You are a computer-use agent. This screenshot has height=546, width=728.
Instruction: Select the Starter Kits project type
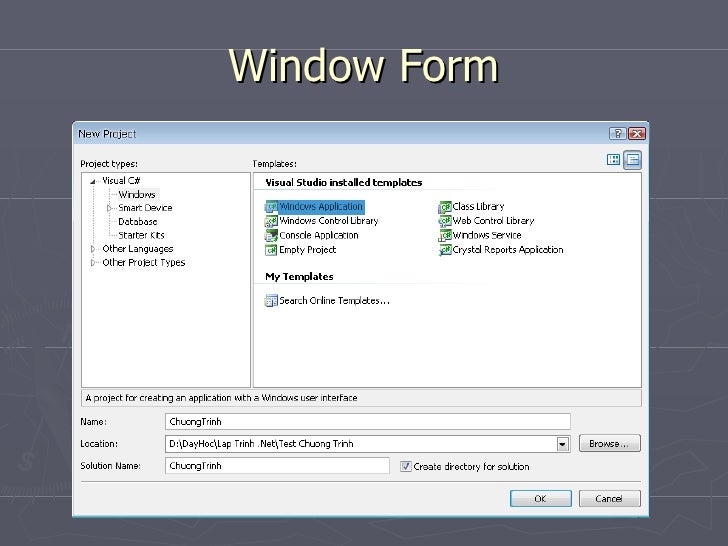pos(141,235)
